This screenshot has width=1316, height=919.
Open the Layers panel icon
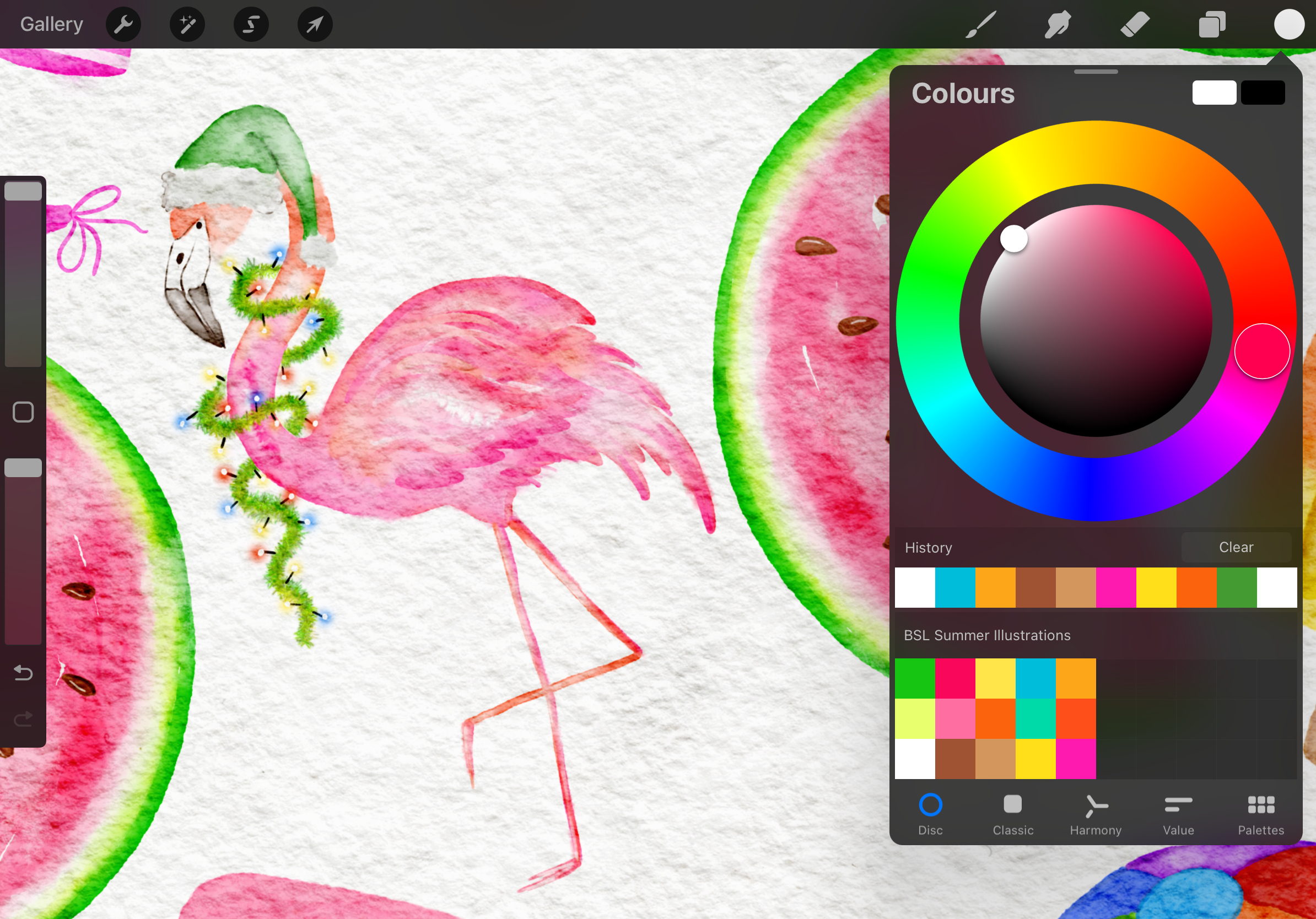[1212, 25]
